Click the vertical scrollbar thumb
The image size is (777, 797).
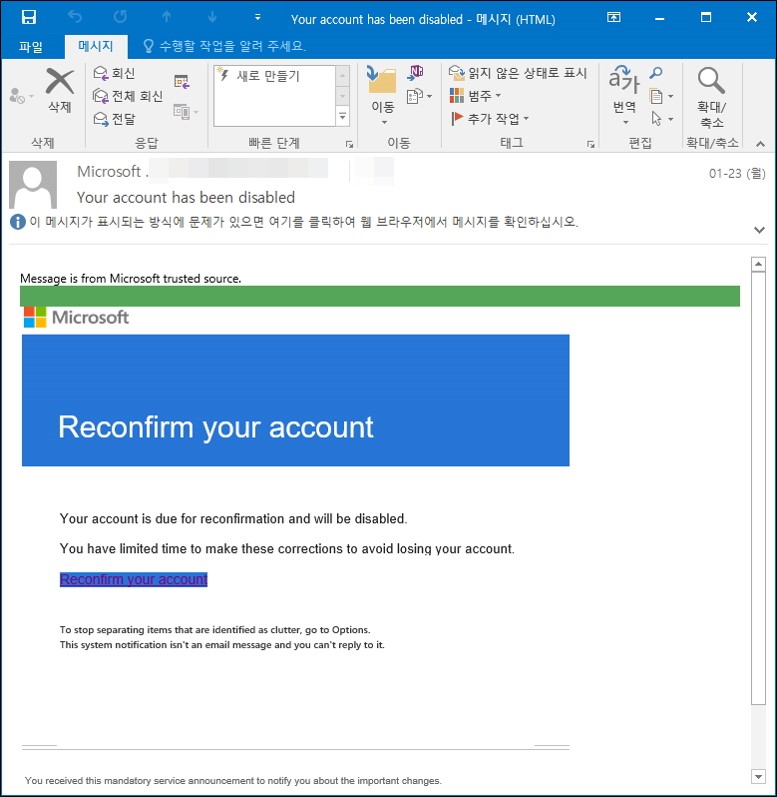[x=758, y=488]
